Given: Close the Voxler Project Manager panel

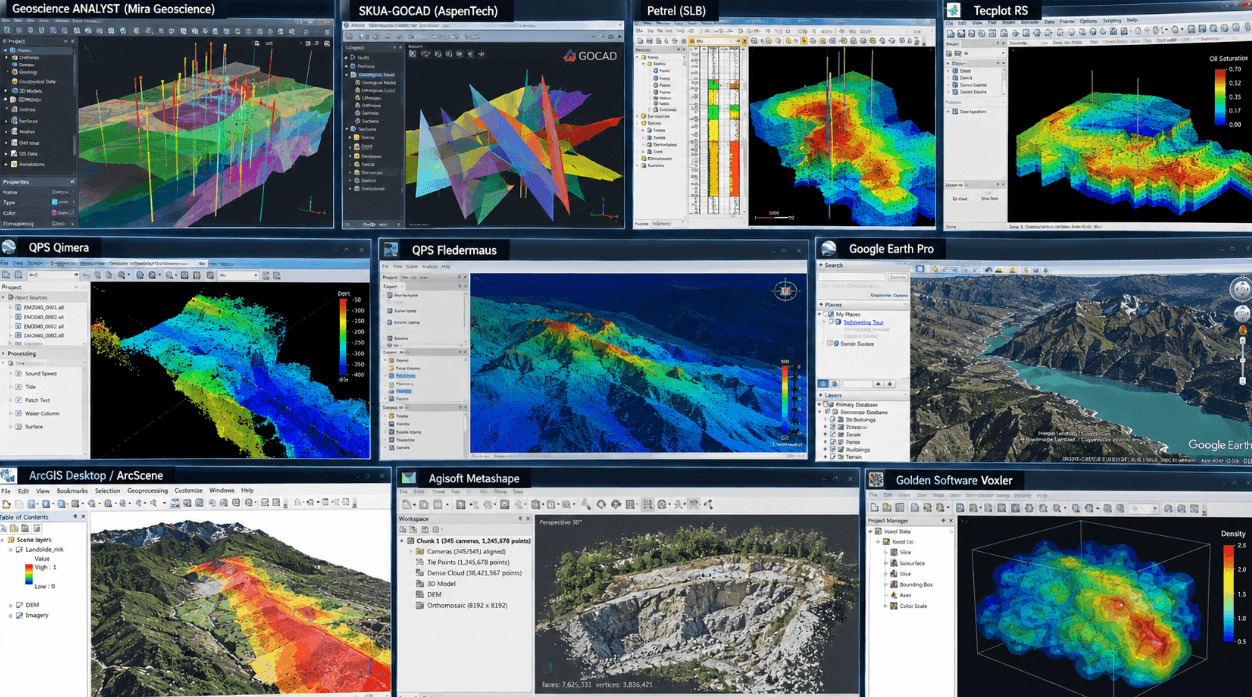Looking at the screenshot, I should tap(950, 520).
